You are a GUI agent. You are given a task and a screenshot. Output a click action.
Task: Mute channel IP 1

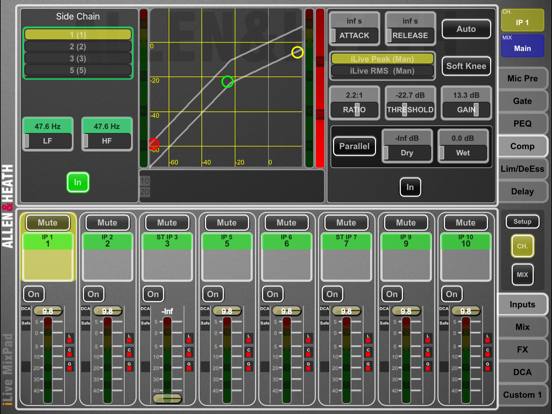[x=48, y=222]
